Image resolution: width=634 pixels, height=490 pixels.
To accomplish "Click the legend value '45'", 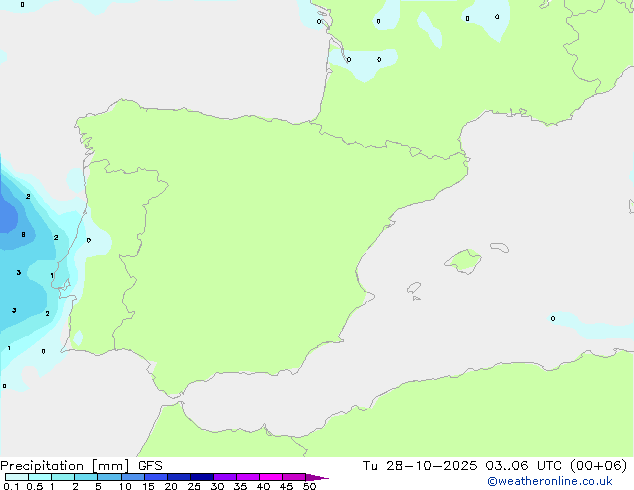I will (286, 486).
